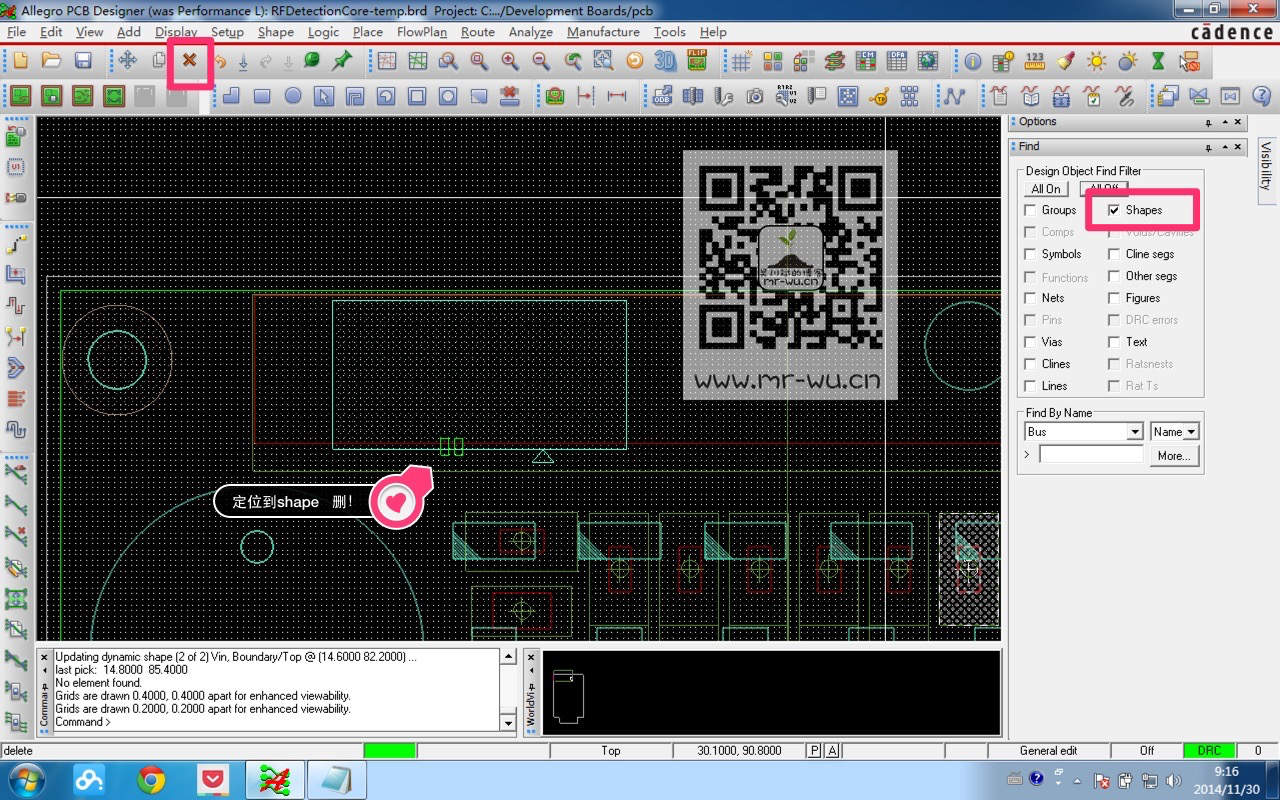Screen dimensions: 1280x800
Task: Click the Delete (red X) toolbar icon
Action: 189,61
